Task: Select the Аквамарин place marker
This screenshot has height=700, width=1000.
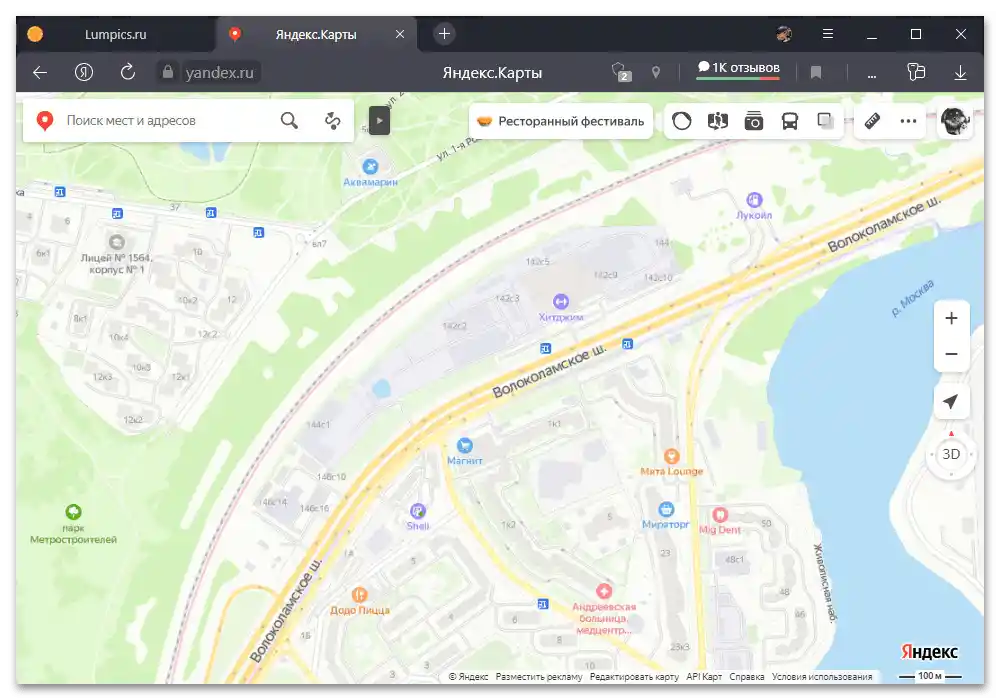Action: tap(371, 167)
